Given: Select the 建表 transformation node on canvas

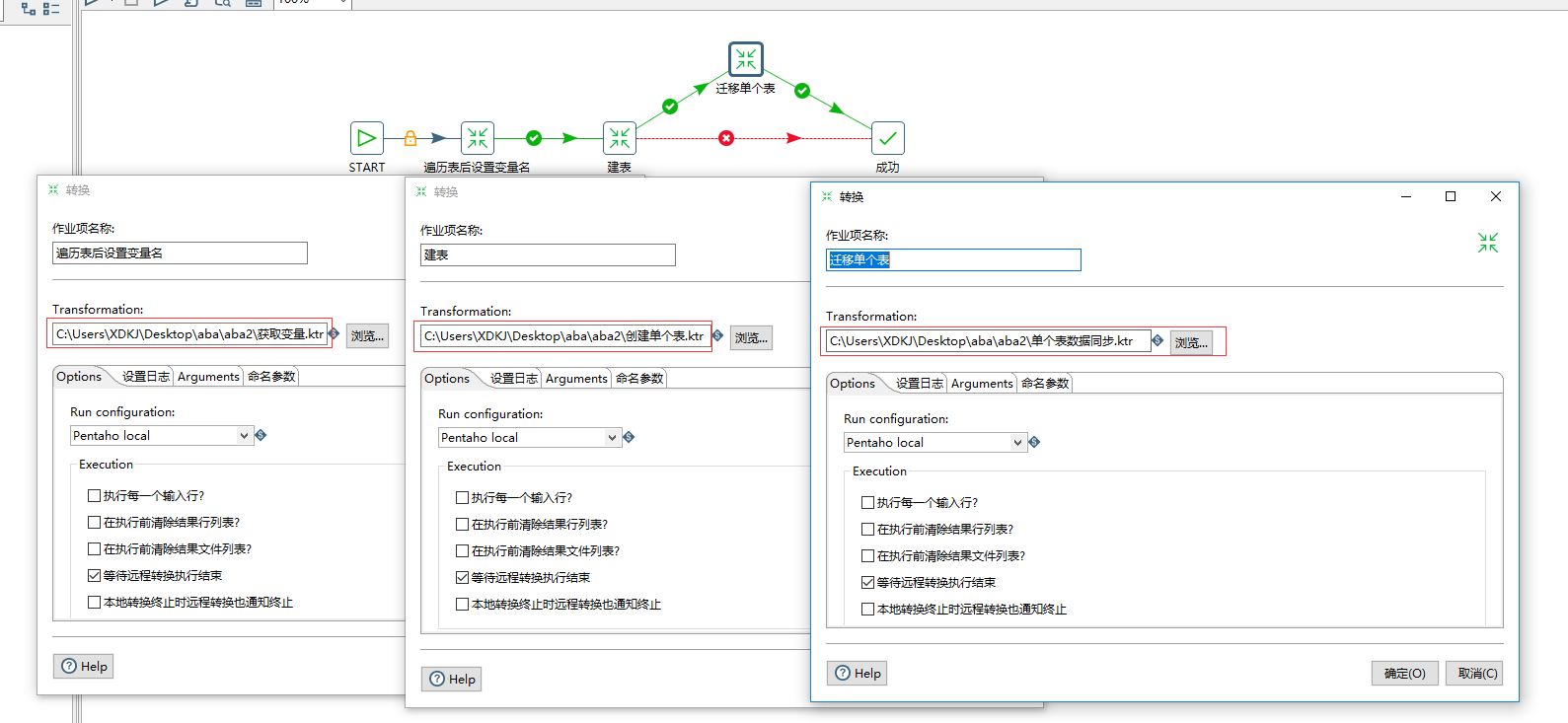Looking at the screenshot, I should (620, 138).
